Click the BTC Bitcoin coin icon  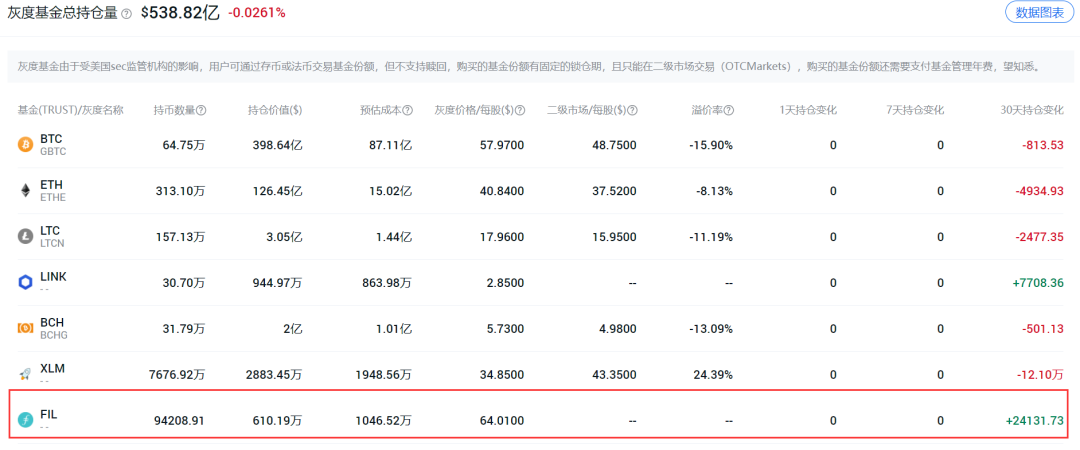click(x=25, y=145)
